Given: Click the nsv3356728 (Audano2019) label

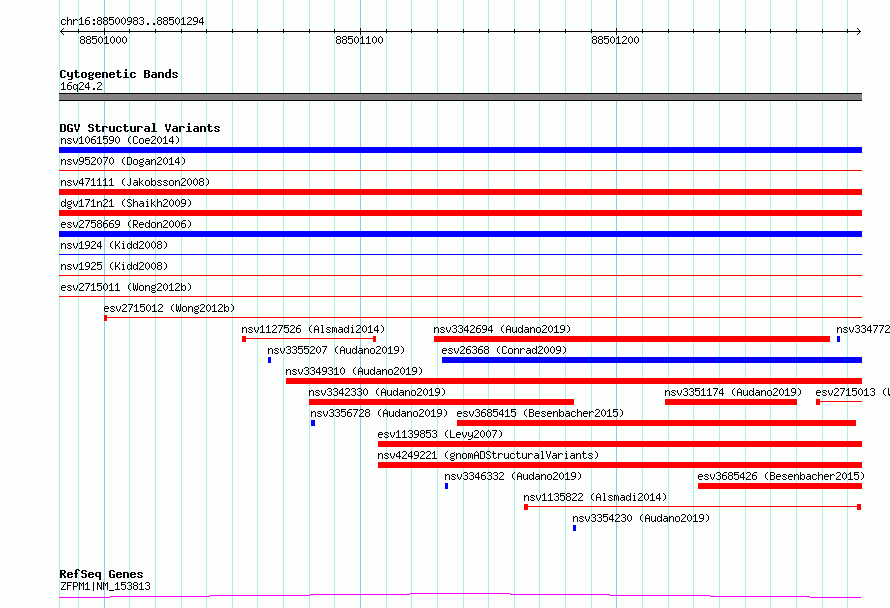Looking at the screenshot, I should pyautogui.click(x=379, y=413).
